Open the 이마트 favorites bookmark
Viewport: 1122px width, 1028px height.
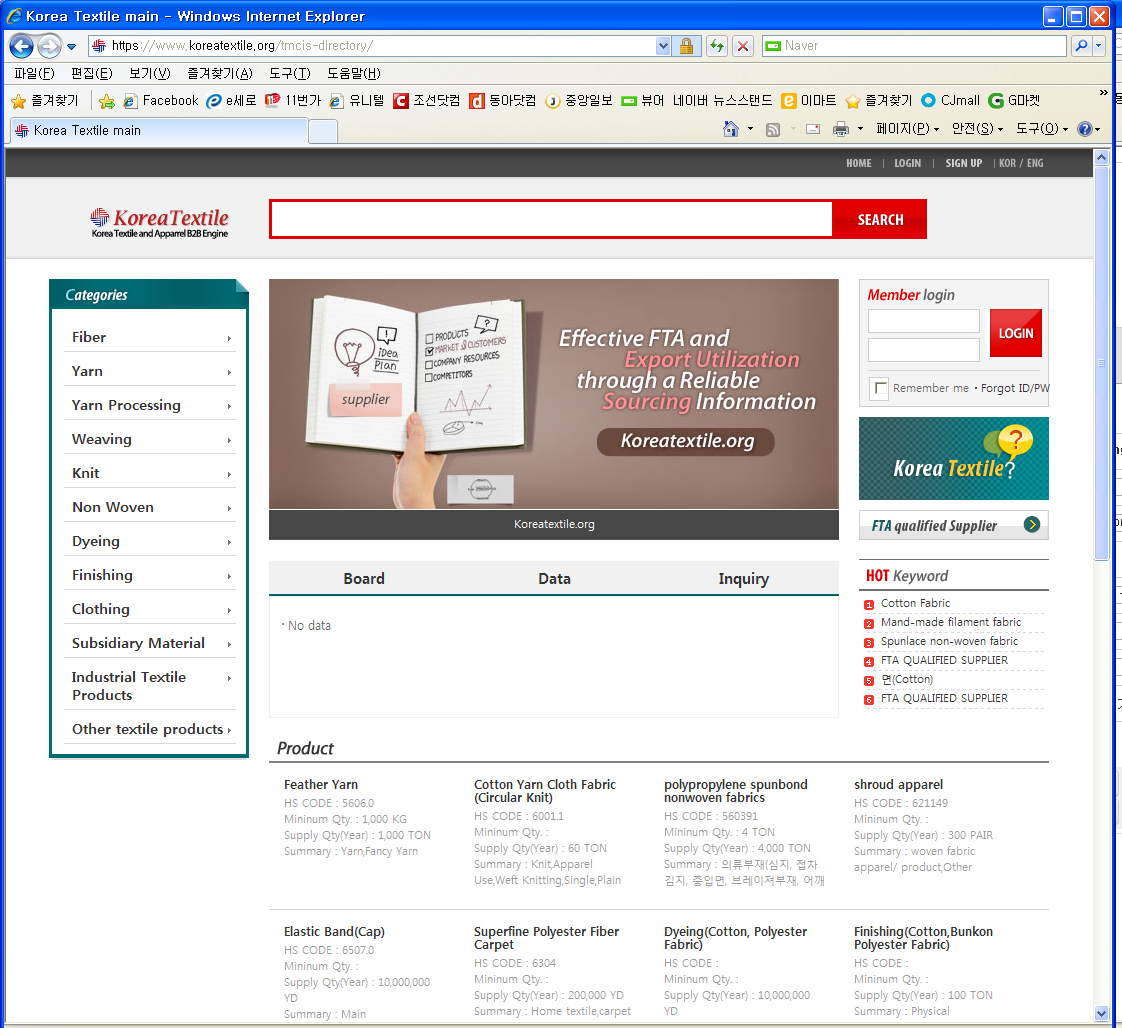point(809,101)
